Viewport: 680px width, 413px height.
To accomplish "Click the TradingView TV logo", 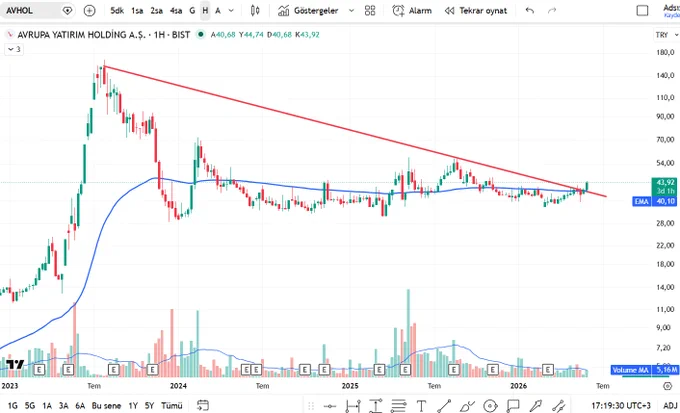I will 15,364.
